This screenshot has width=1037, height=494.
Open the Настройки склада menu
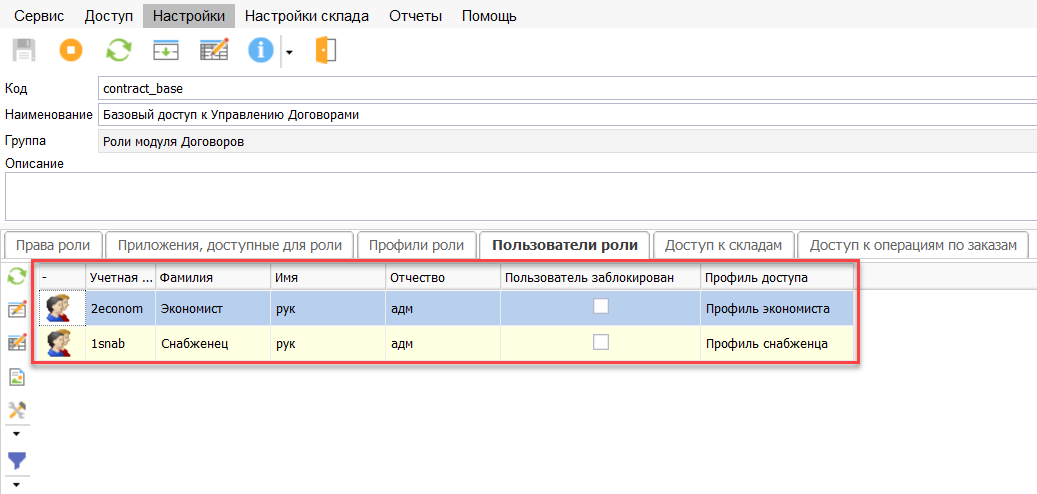306,16
